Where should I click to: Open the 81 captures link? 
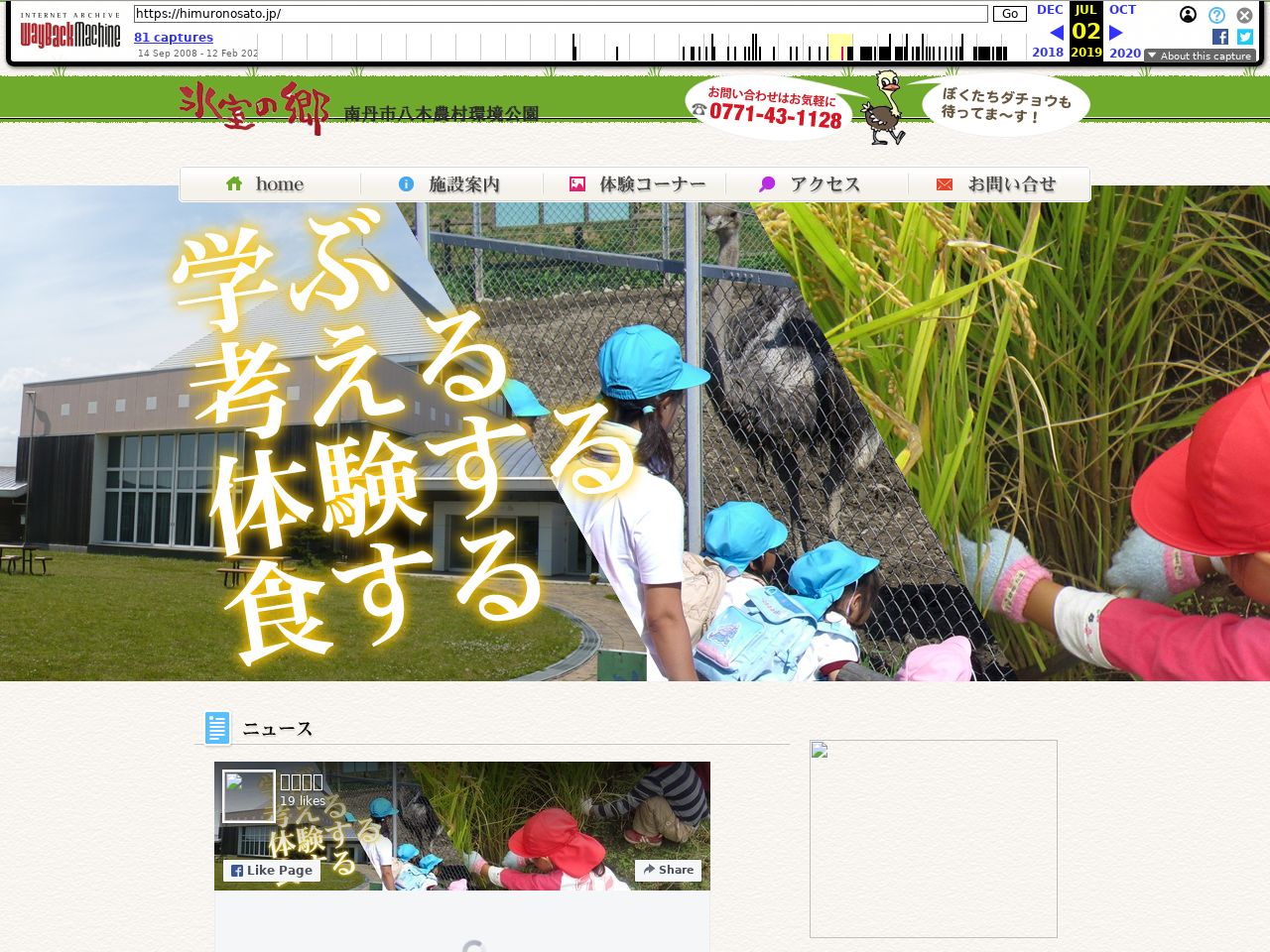174,38
